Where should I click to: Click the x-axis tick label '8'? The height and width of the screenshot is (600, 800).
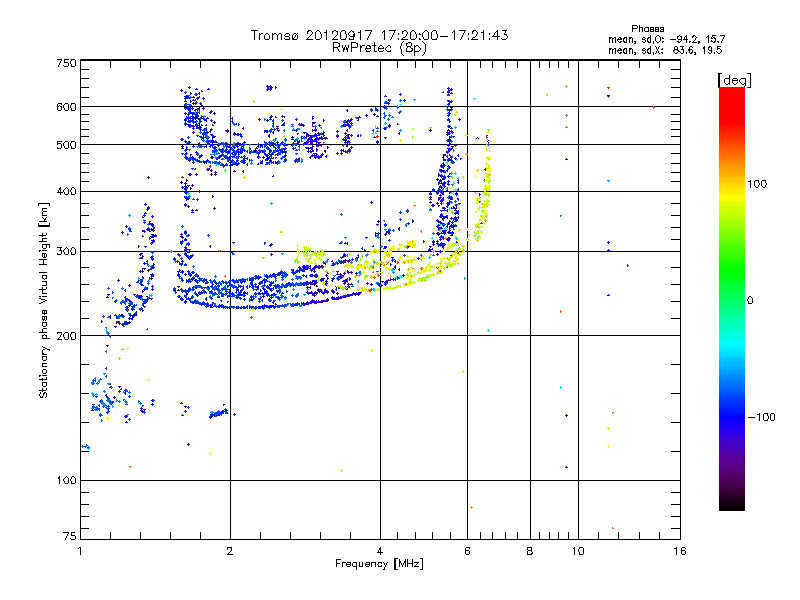[530, 551]
